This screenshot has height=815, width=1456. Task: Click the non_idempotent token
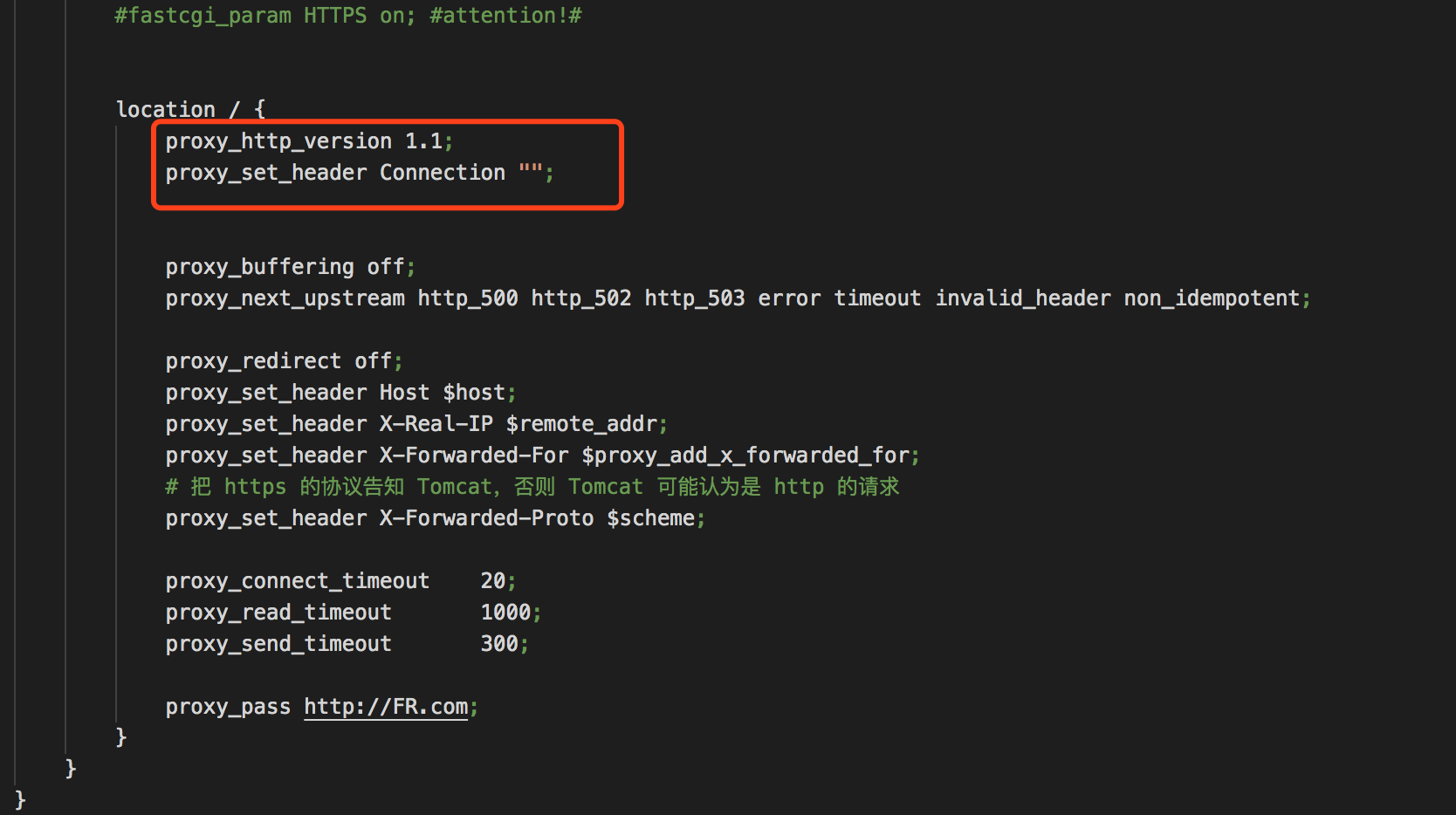click(x=1212, y=298)
